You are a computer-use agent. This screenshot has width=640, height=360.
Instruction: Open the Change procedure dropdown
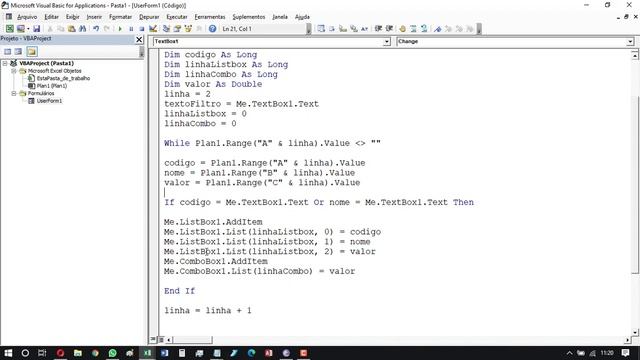click(x=630, y=42)
